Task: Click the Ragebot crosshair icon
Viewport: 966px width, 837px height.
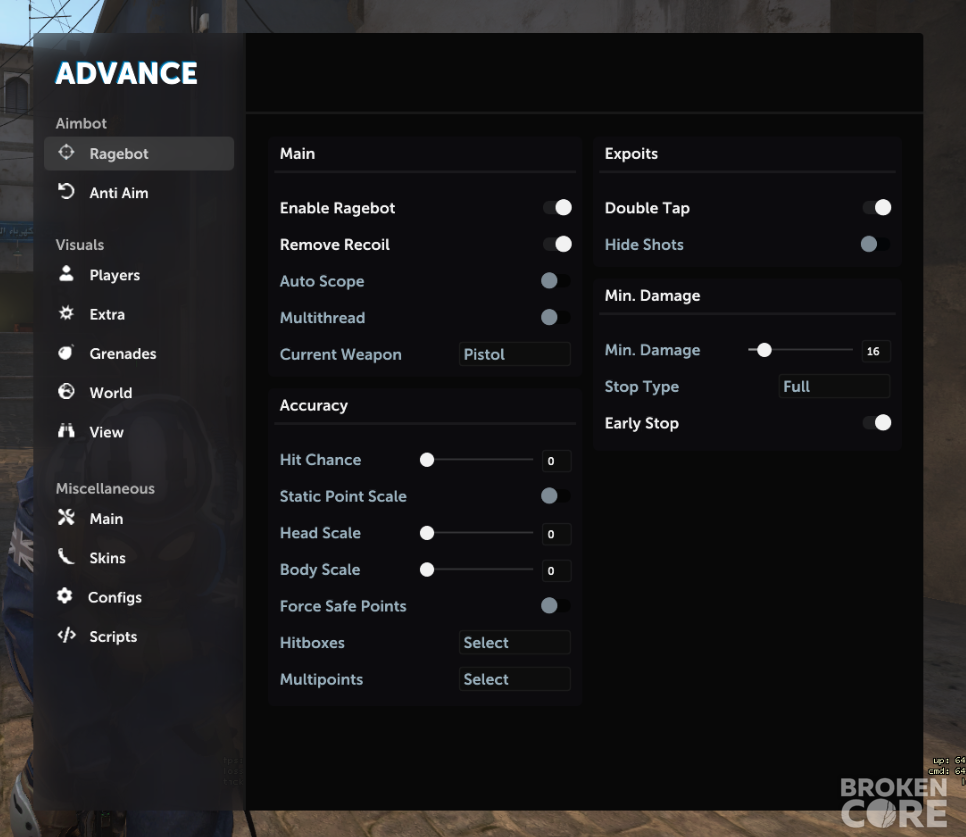Action: click(66, 152)
